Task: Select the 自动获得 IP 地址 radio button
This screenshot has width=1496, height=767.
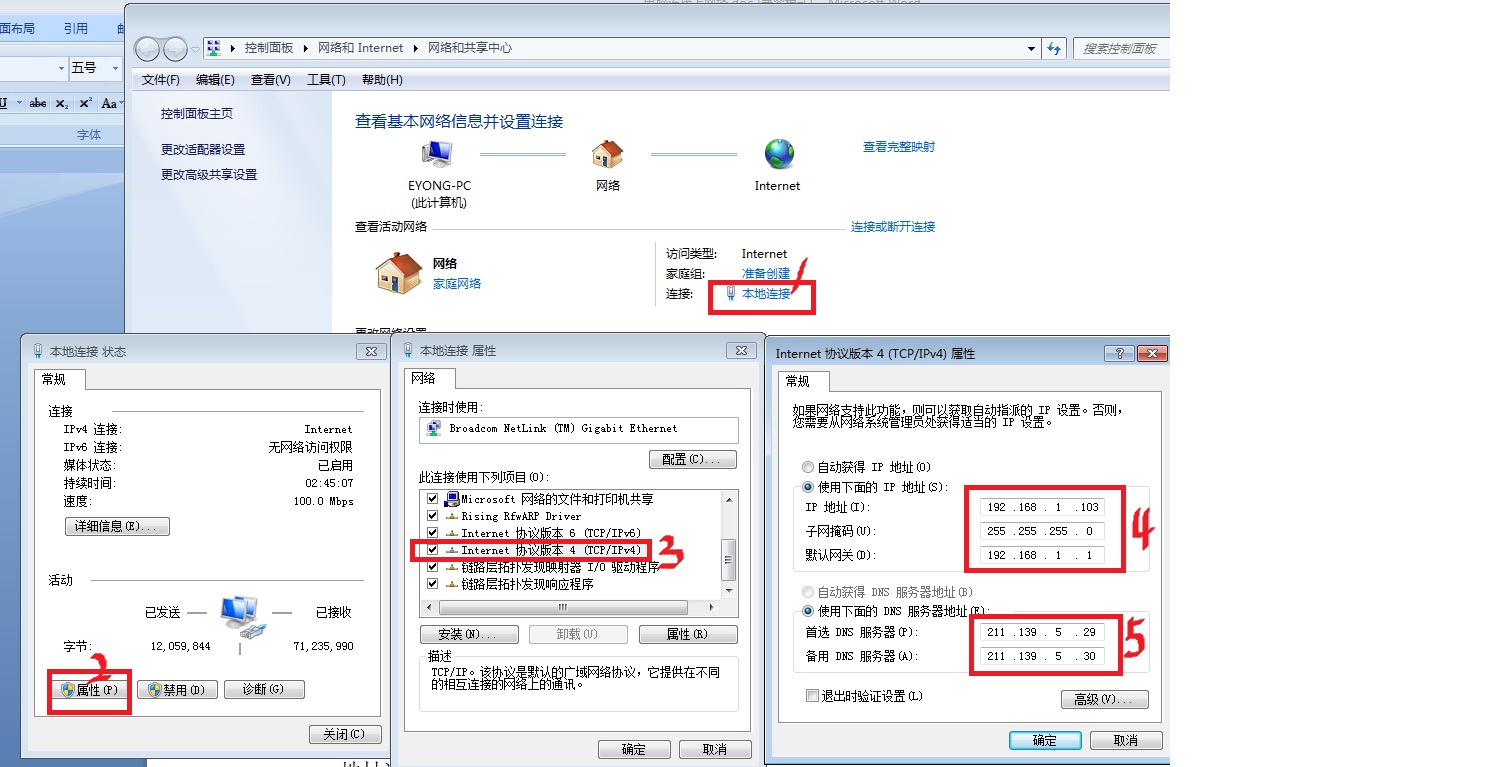Action: point(808,467)
